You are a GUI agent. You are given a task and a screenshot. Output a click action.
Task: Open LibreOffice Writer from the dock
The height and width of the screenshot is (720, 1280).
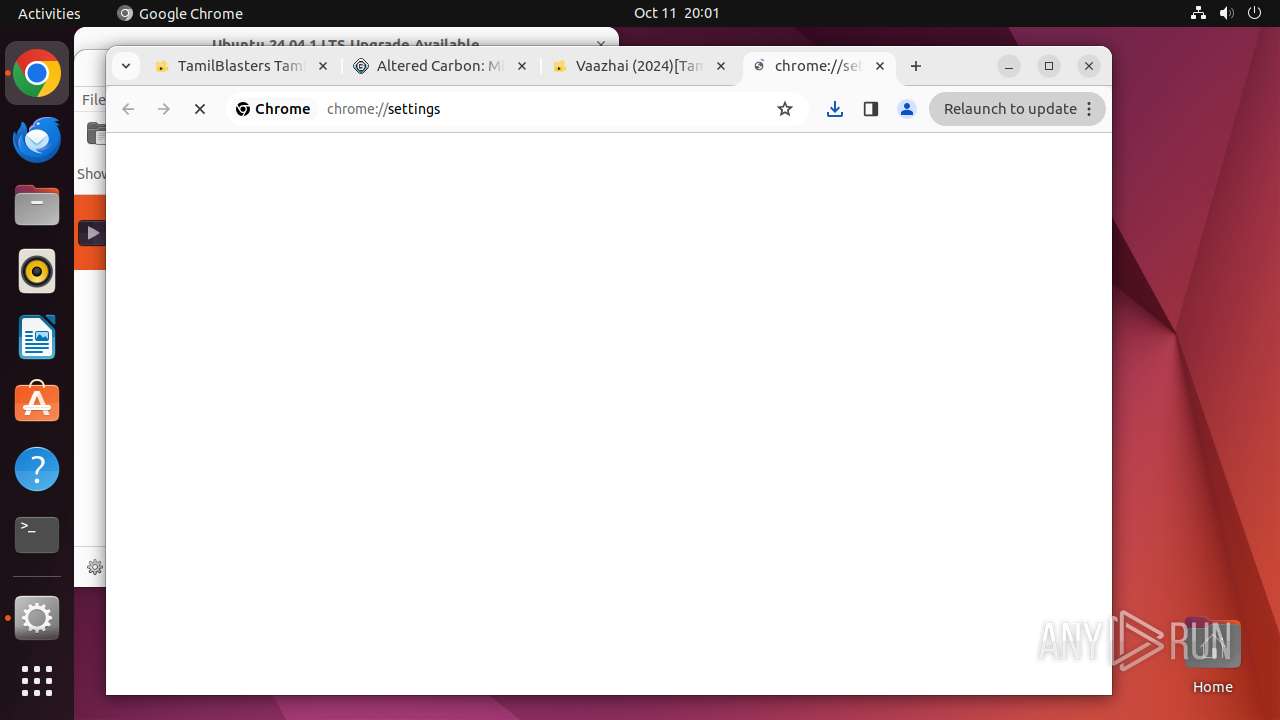[x=37, y=338]
